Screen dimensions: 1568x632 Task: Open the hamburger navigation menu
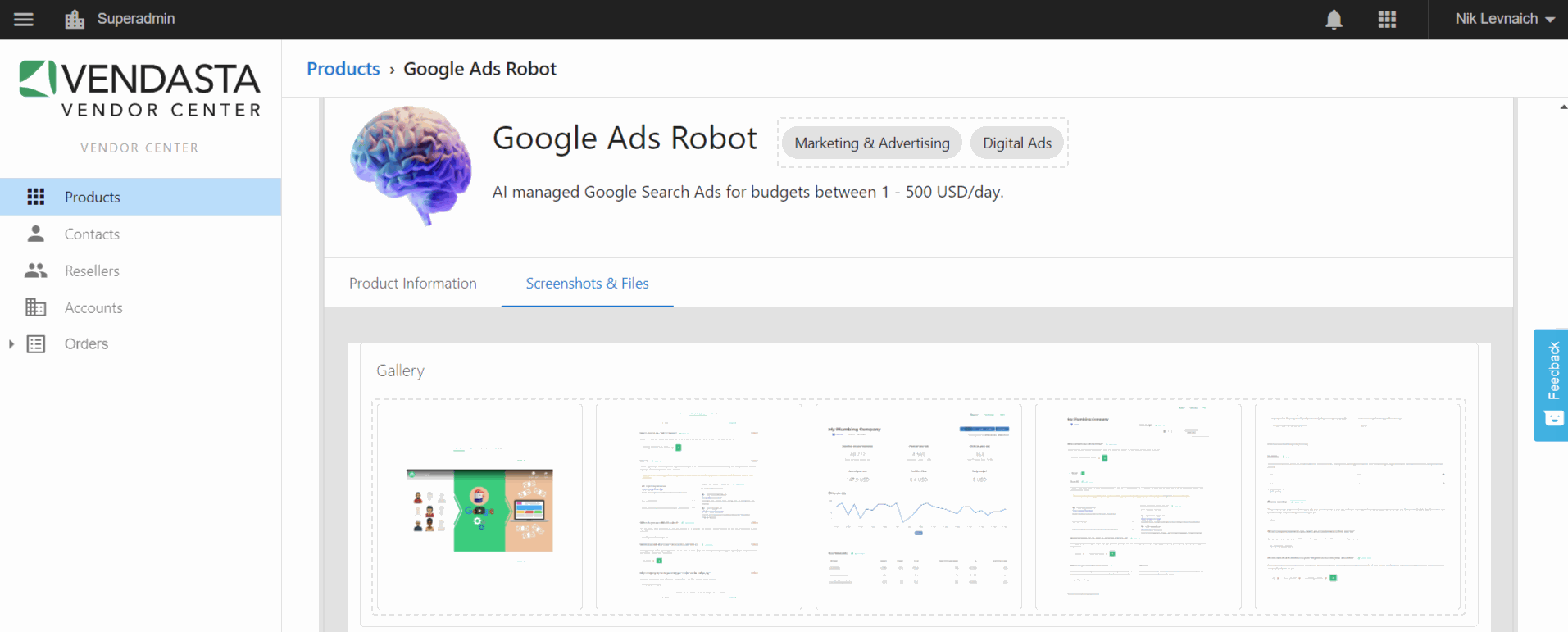point(24,19)
